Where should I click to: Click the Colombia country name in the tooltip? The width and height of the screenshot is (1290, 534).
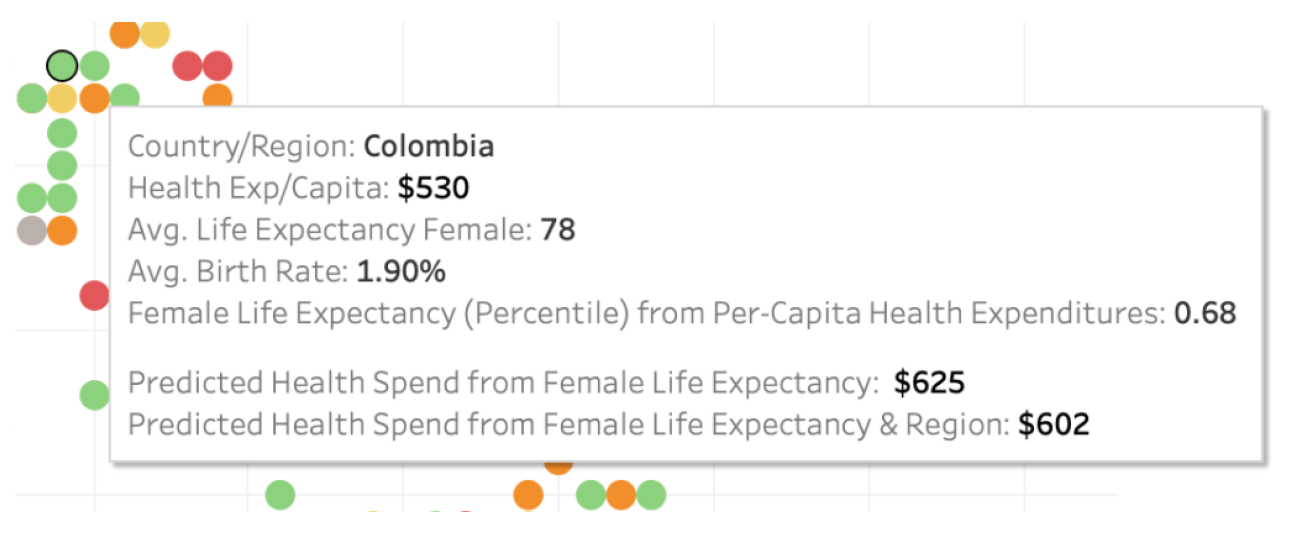pos(429,146)
